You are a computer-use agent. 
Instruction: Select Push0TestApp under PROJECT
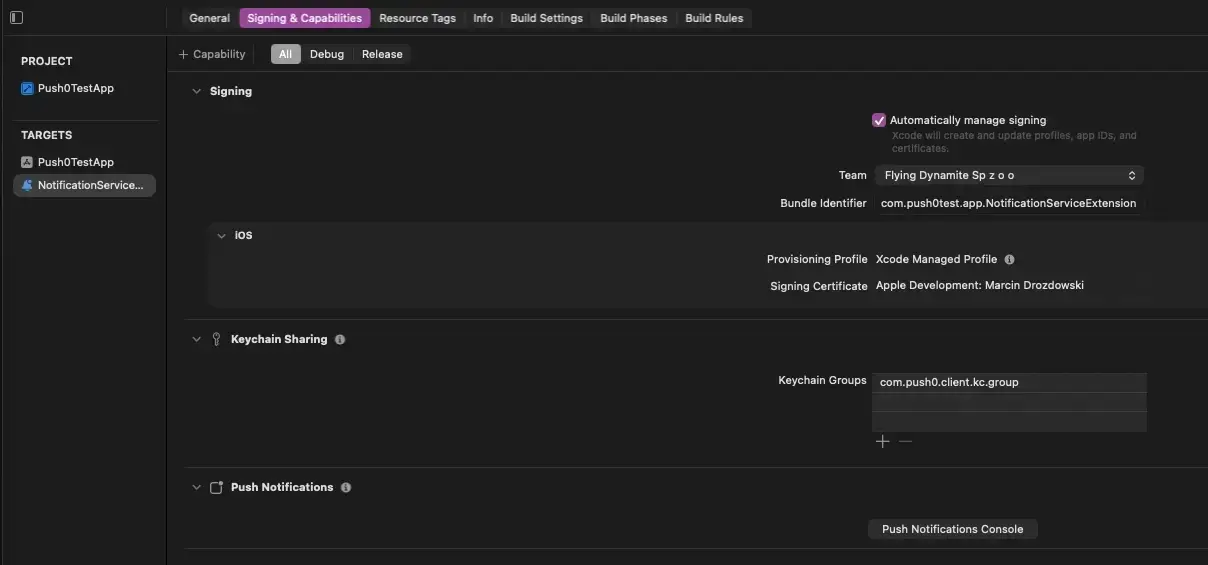pyautogui.click(x=76, y=88)
